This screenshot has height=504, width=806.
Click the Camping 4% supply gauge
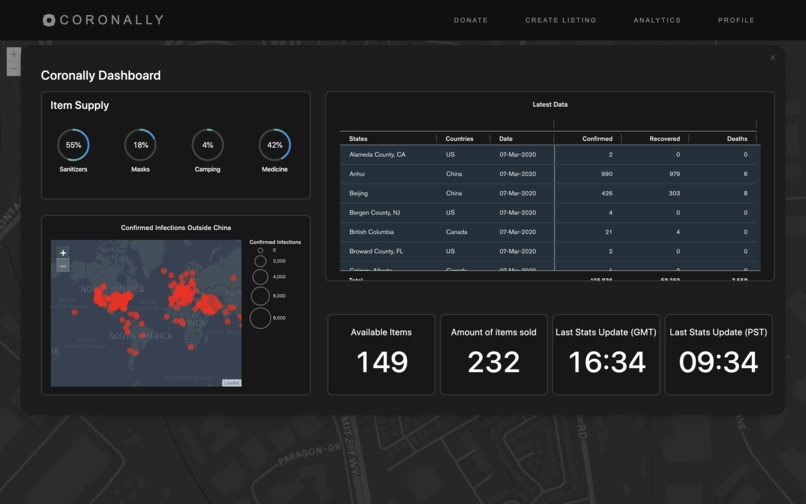pos(208,145)
